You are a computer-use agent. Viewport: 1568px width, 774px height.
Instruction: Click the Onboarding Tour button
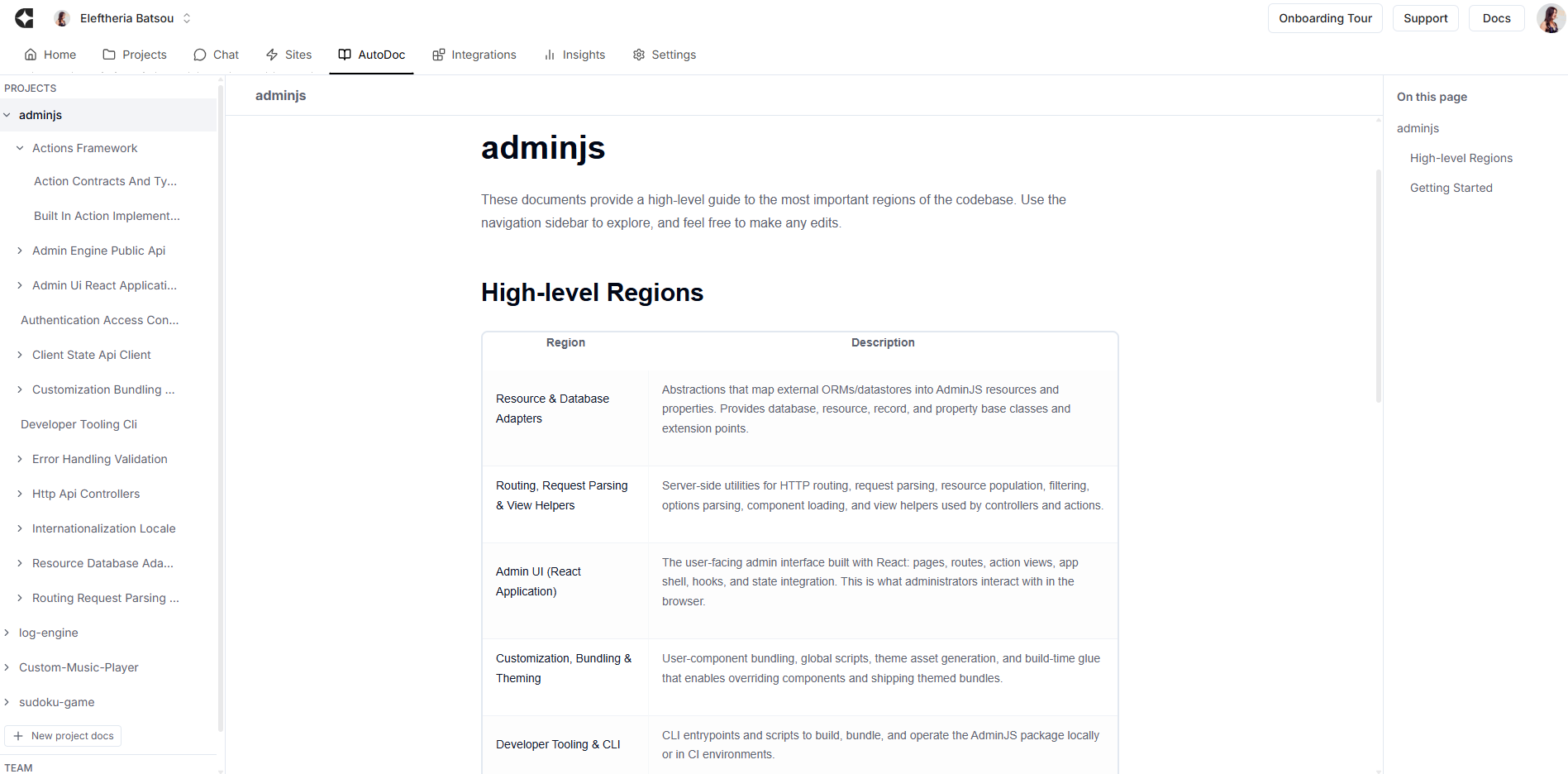pos(1325,18)
